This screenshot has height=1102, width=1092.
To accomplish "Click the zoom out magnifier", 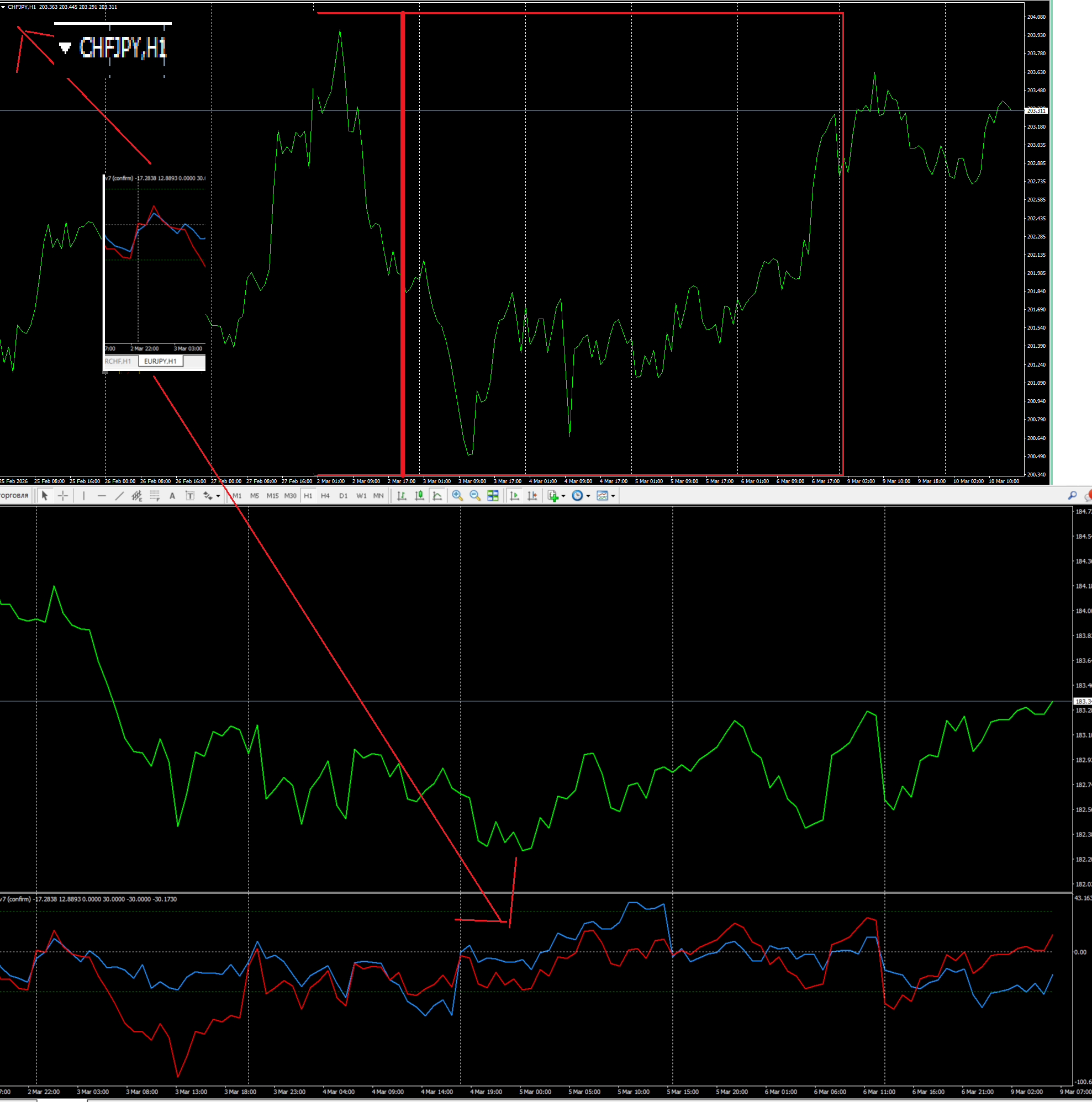I will click(474, 496).
